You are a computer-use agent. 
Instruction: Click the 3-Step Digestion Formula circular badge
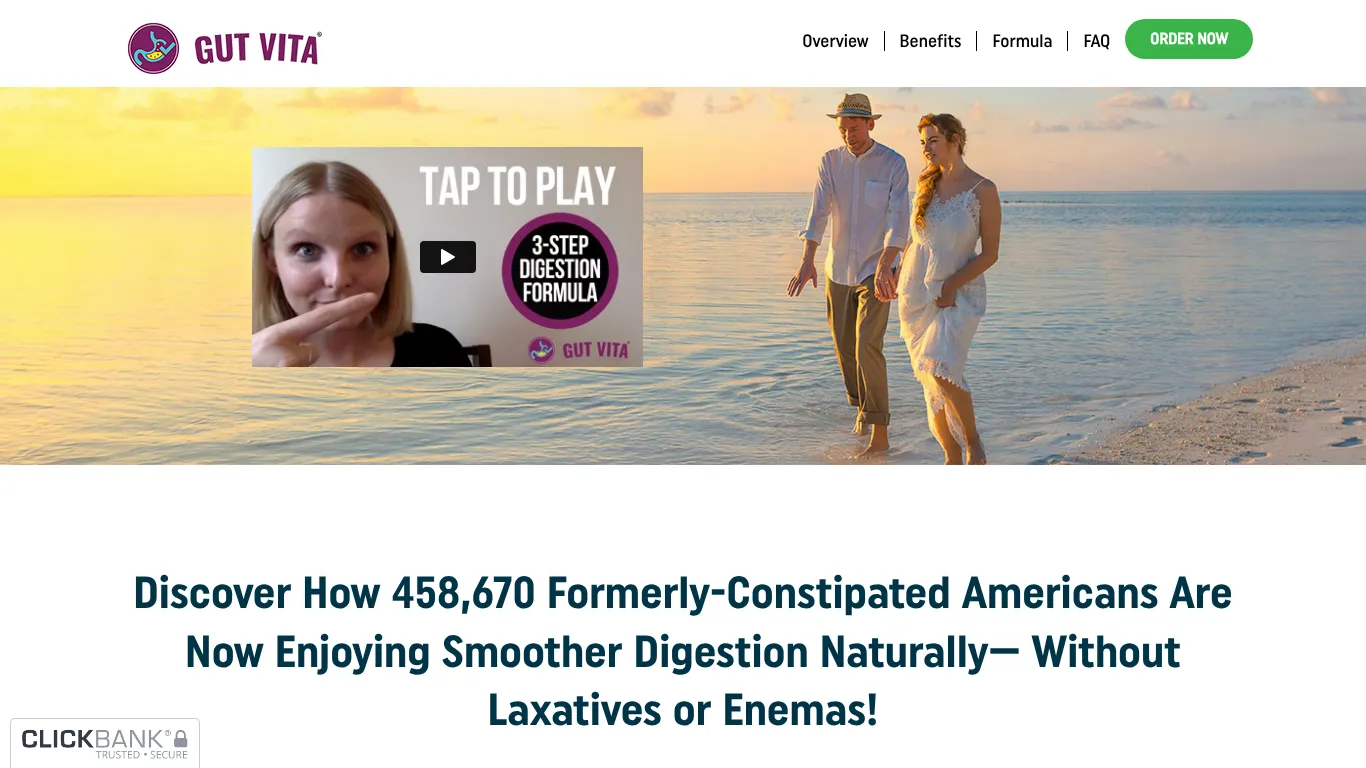click(x=560, y=271)
